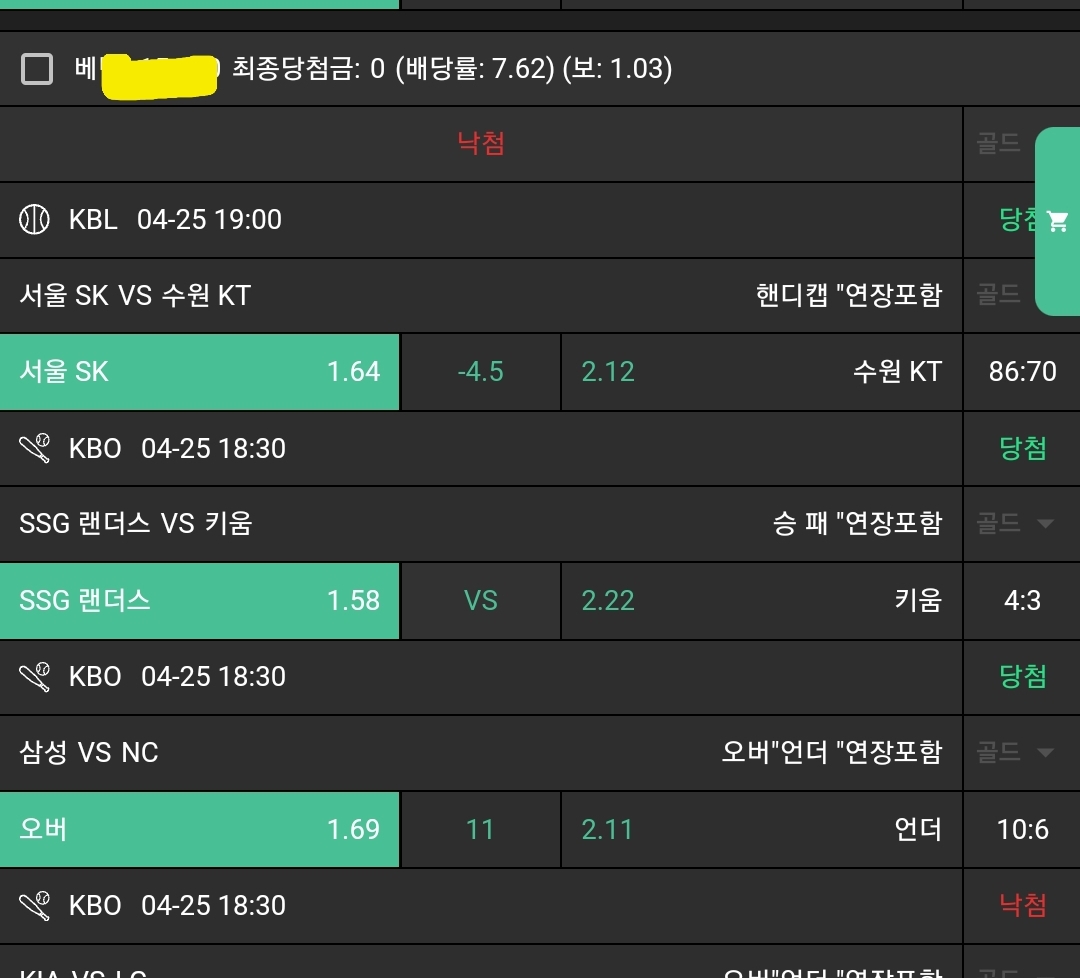Click the baseball icon above SSG 랜더스 VS 키움

pos(34,449)
